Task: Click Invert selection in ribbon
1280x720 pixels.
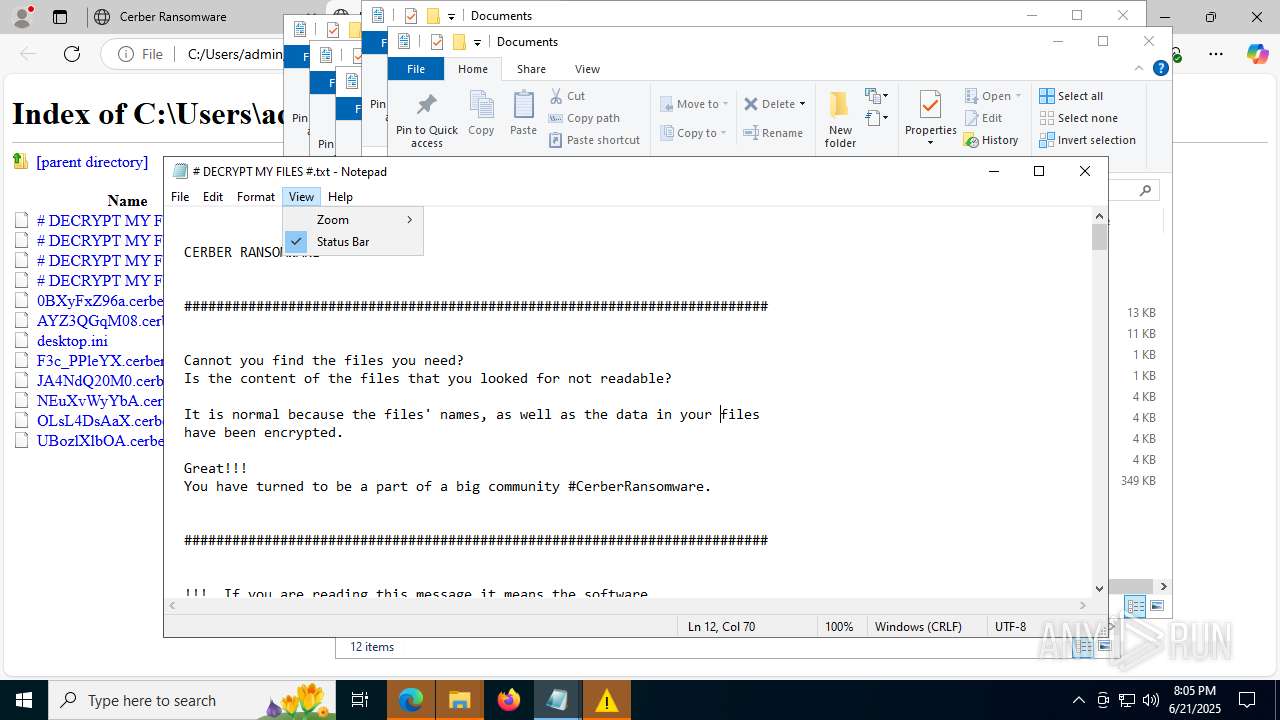Action: (x=1087, y=140)
